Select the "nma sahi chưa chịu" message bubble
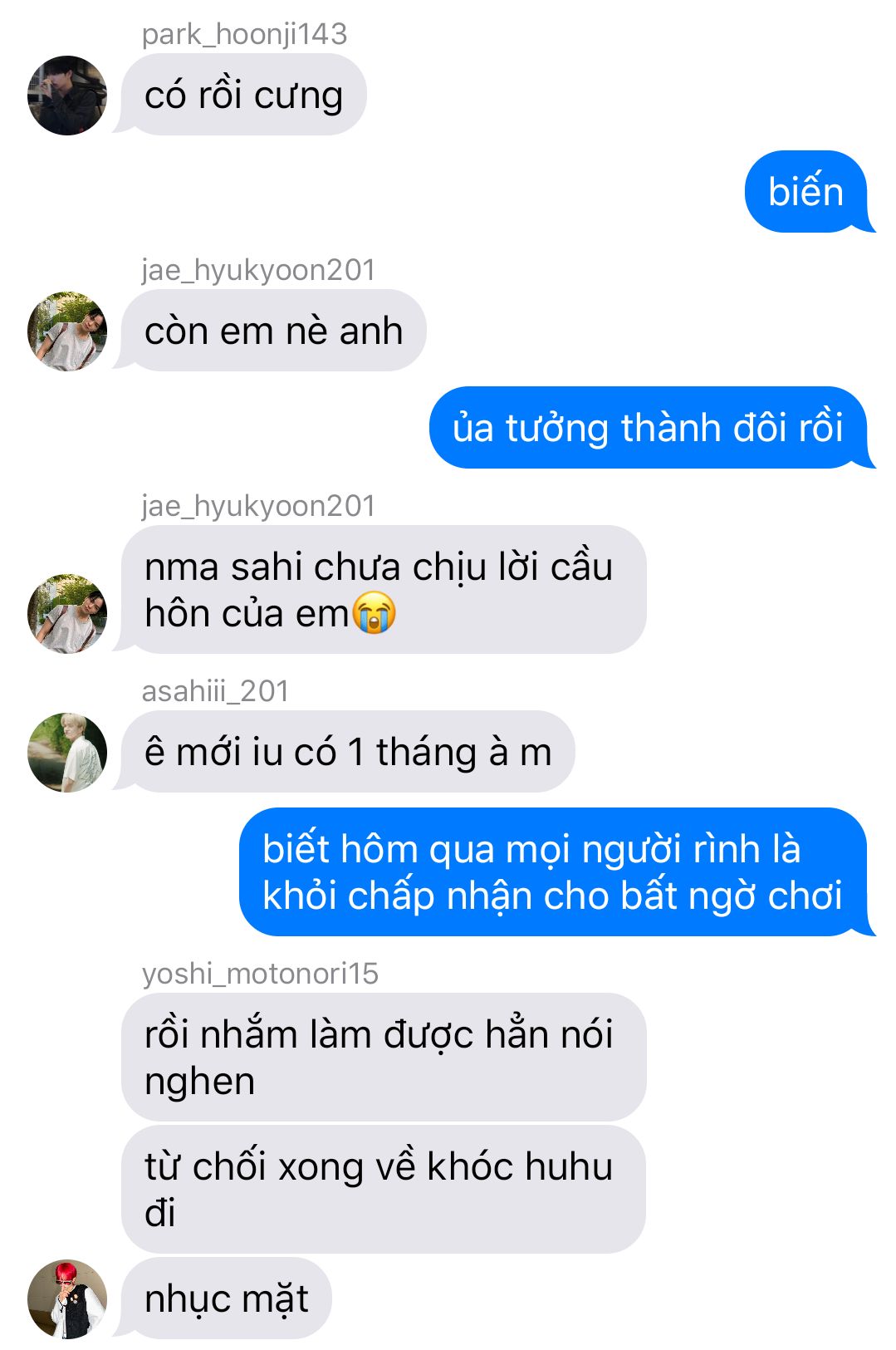 (384, 590)
